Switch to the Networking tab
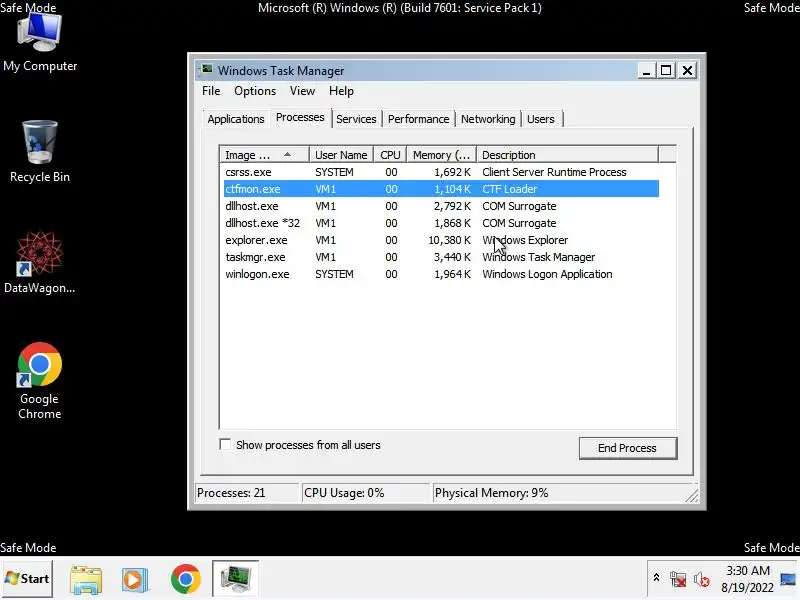The image size is (800, 600). coord(488,119)
